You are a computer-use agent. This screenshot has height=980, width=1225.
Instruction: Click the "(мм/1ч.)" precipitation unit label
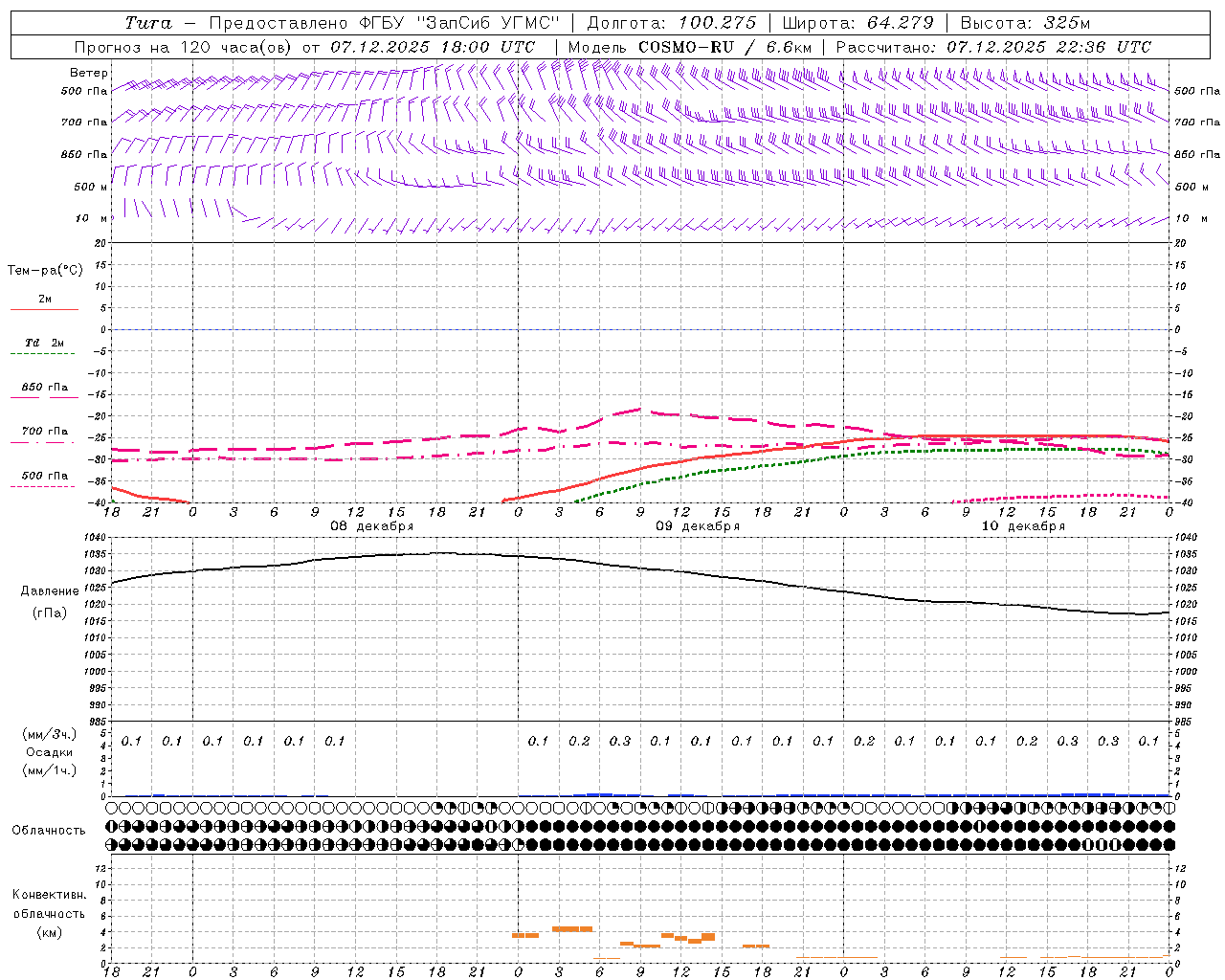tap(49, 770)
